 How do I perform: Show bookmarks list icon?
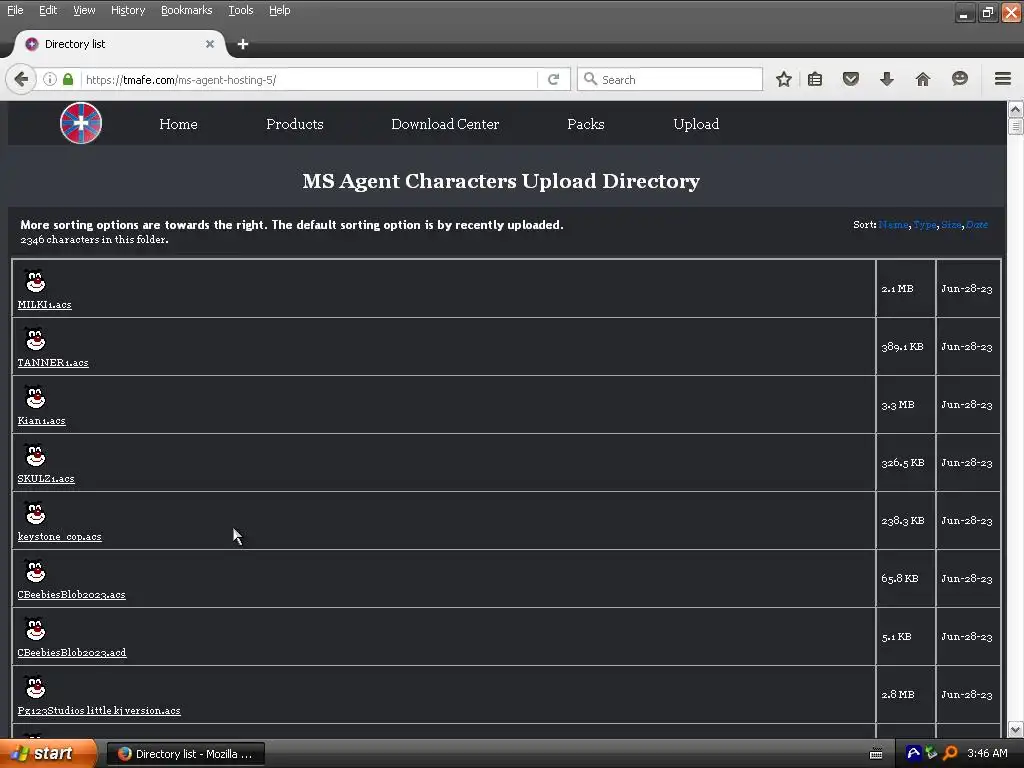click(x=815, y=80)
